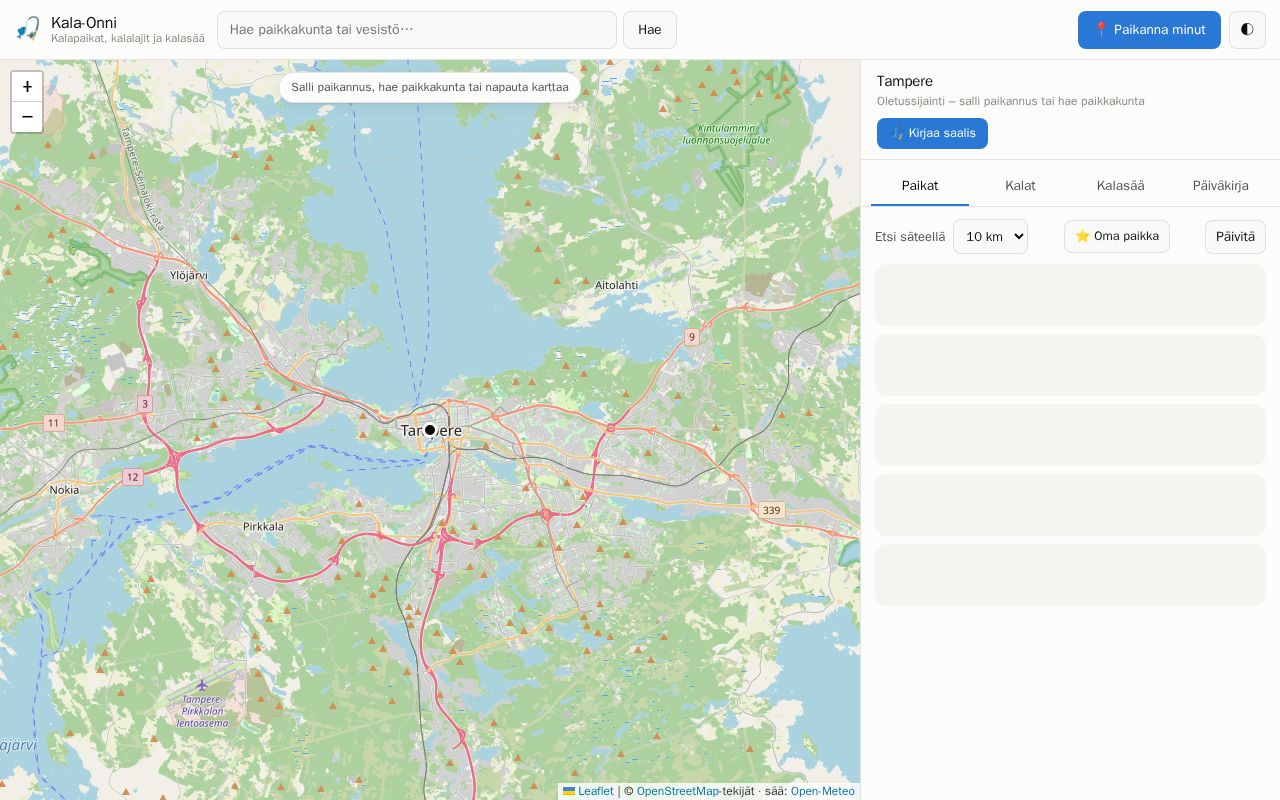This screenshot has width=1280, height=800.
Task: Click the airport icon at Tampere-Pirkkala
Action: (202, 685)
